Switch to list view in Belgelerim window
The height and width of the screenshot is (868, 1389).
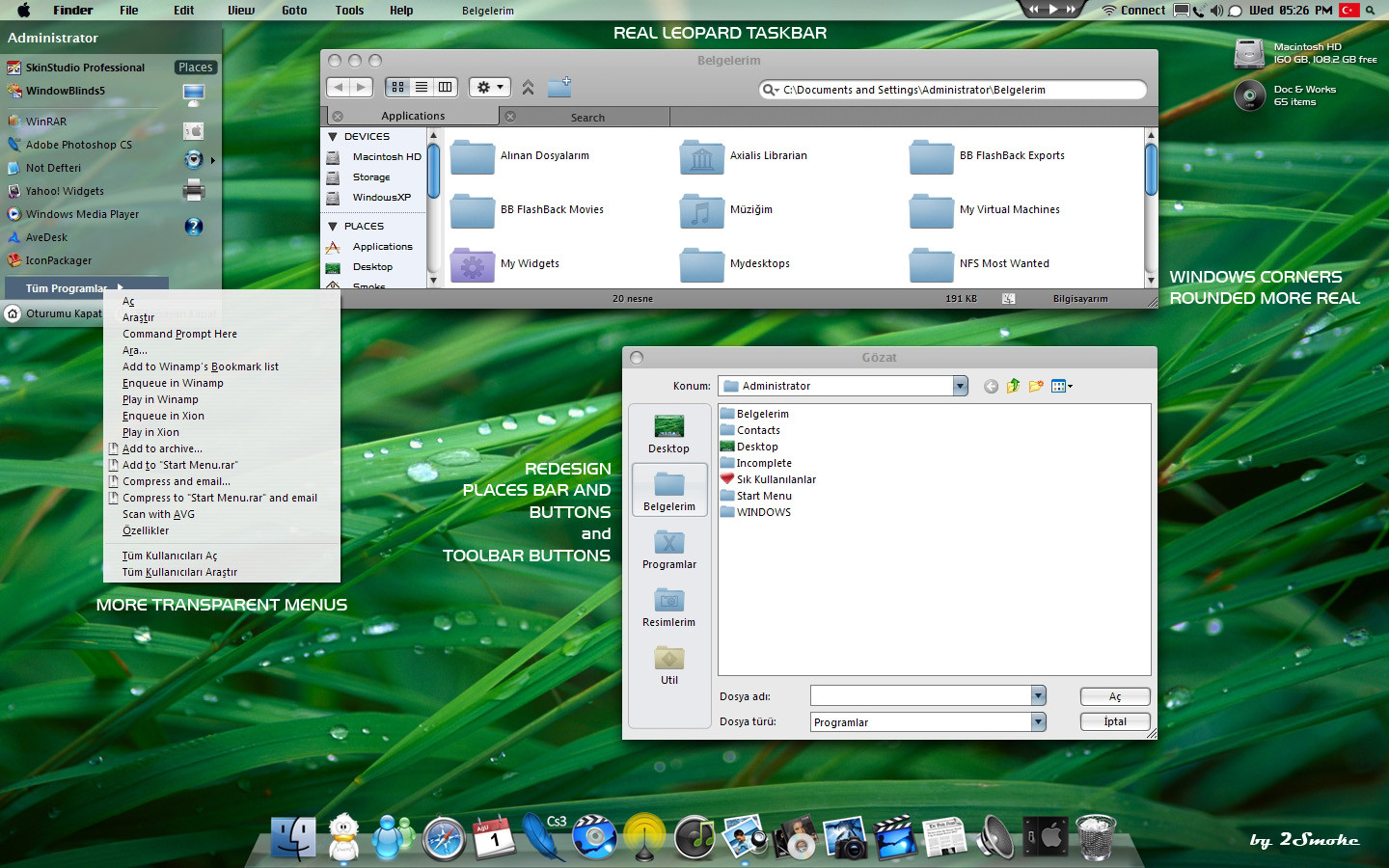[x=422, y=87]
